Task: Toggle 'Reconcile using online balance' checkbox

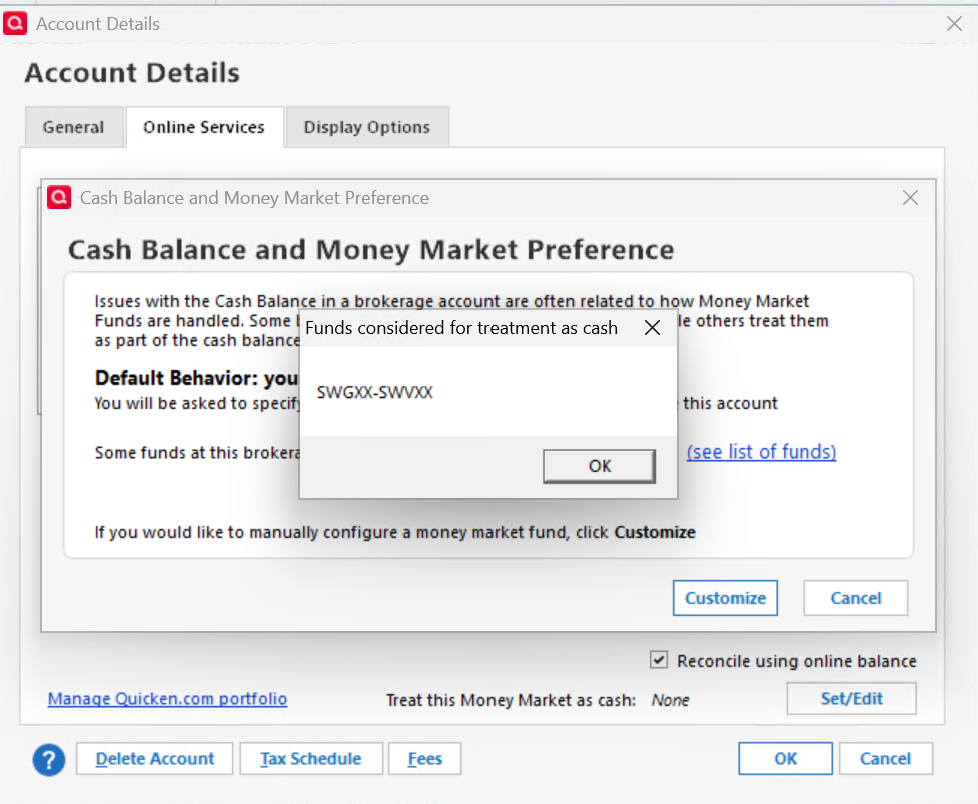Action: [x=659, y=660]
